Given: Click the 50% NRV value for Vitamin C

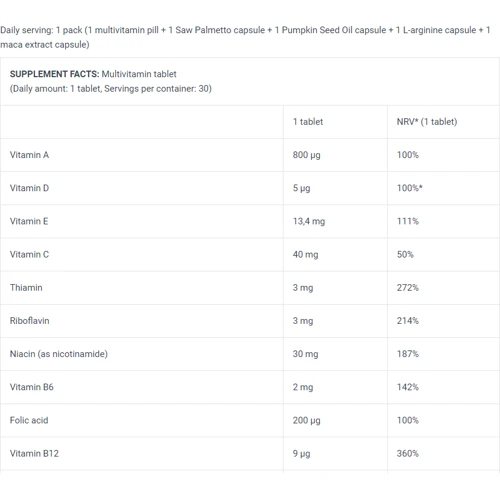Looking at the screenshot, I should [x=405, y=255].
